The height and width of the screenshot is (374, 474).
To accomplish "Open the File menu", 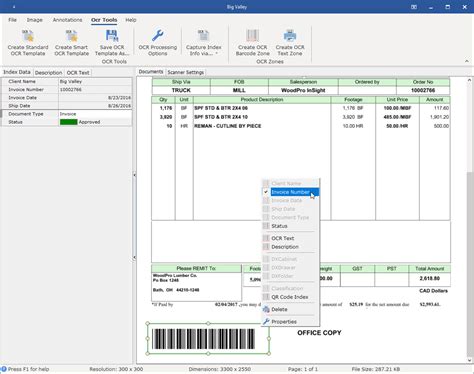I will pos(12,20).
